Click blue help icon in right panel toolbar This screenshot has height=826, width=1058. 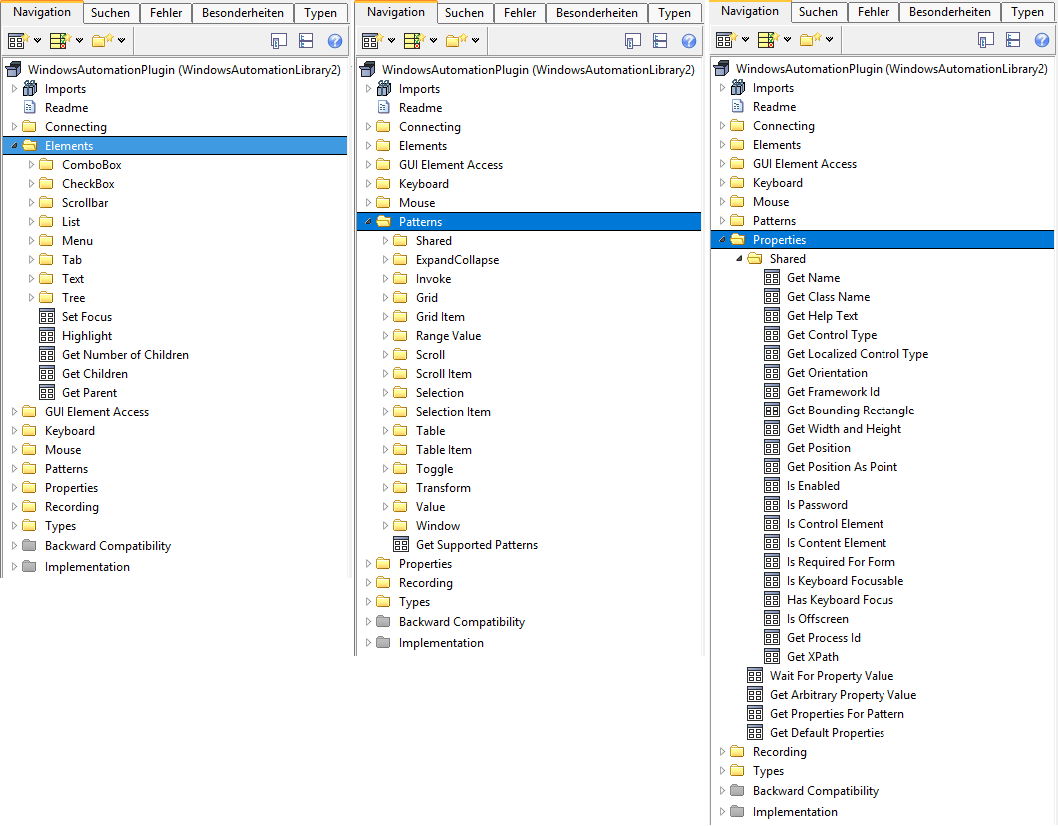click(1042, 40)
